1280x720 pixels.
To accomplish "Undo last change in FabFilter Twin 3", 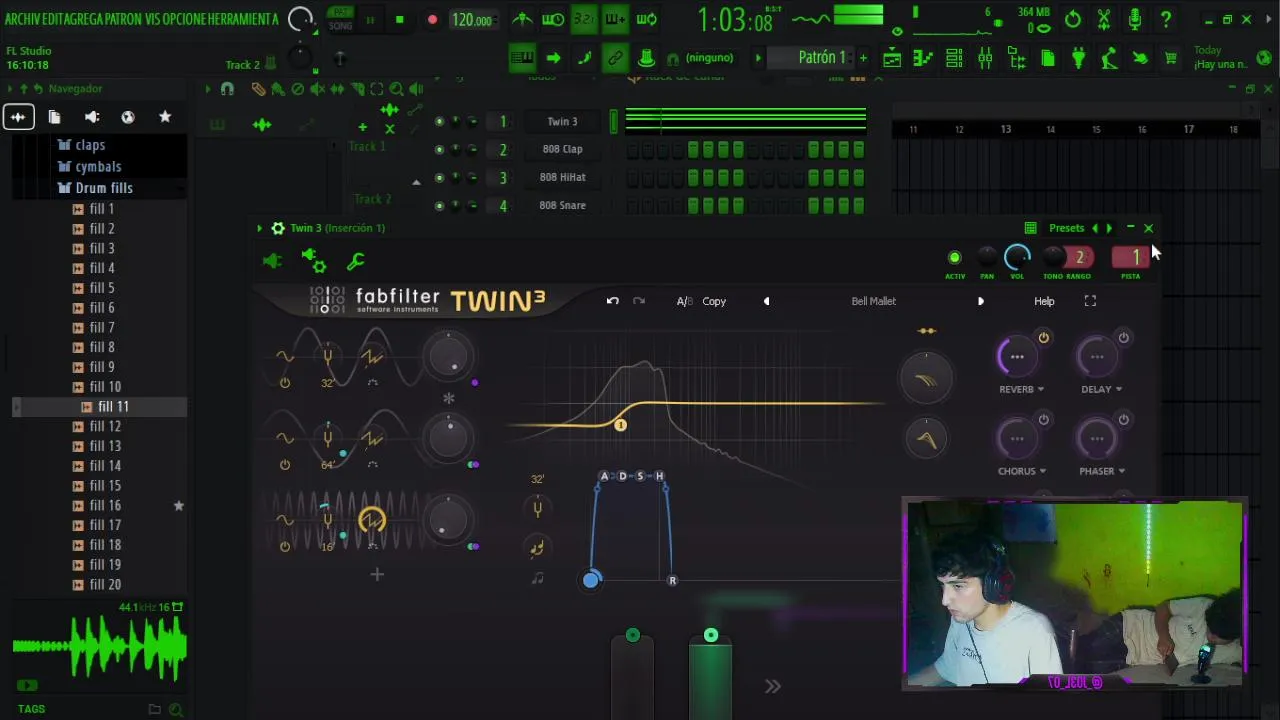I will (613, 301).
